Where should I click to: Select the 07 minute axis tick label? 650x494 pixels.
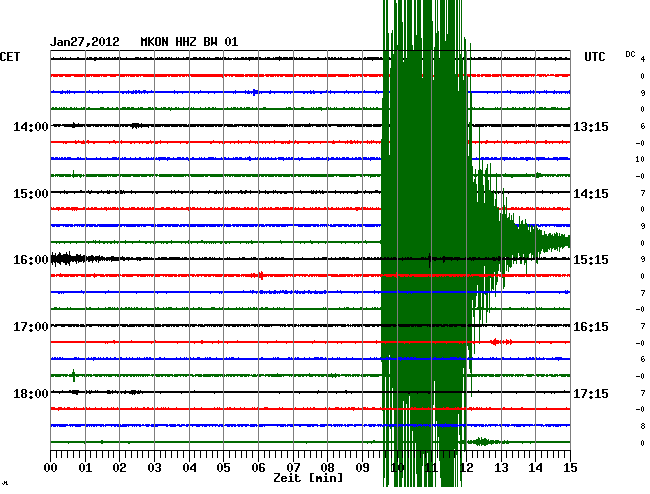point(293,467)
